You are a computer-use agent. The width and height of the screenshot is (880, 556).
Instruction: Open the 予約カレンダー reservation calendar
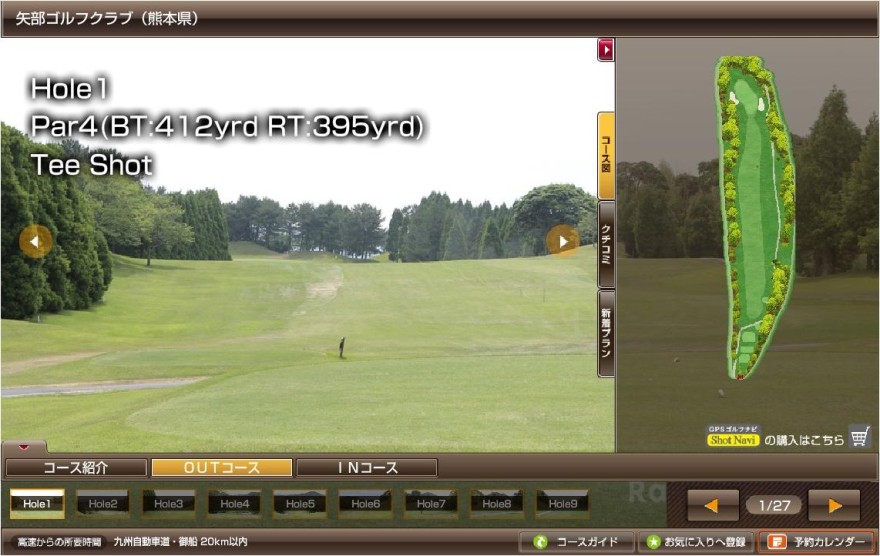click(x=816, y=542)
